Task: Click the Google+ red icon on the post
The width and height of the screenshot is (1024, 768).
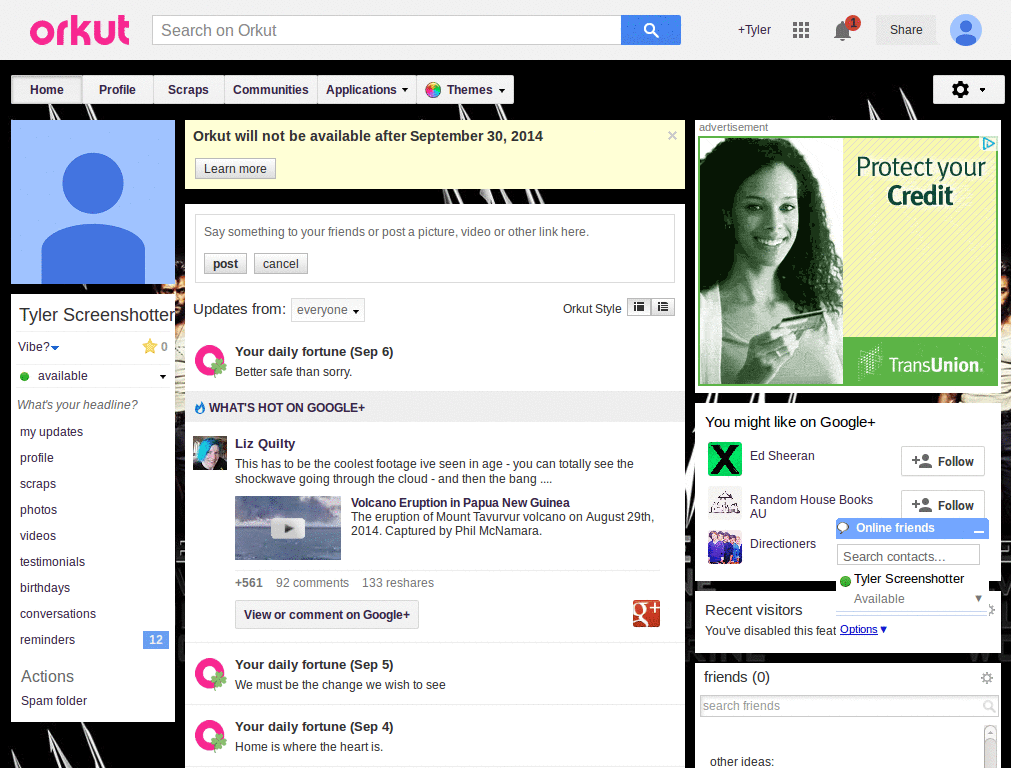Action: (x=646, y=613)
